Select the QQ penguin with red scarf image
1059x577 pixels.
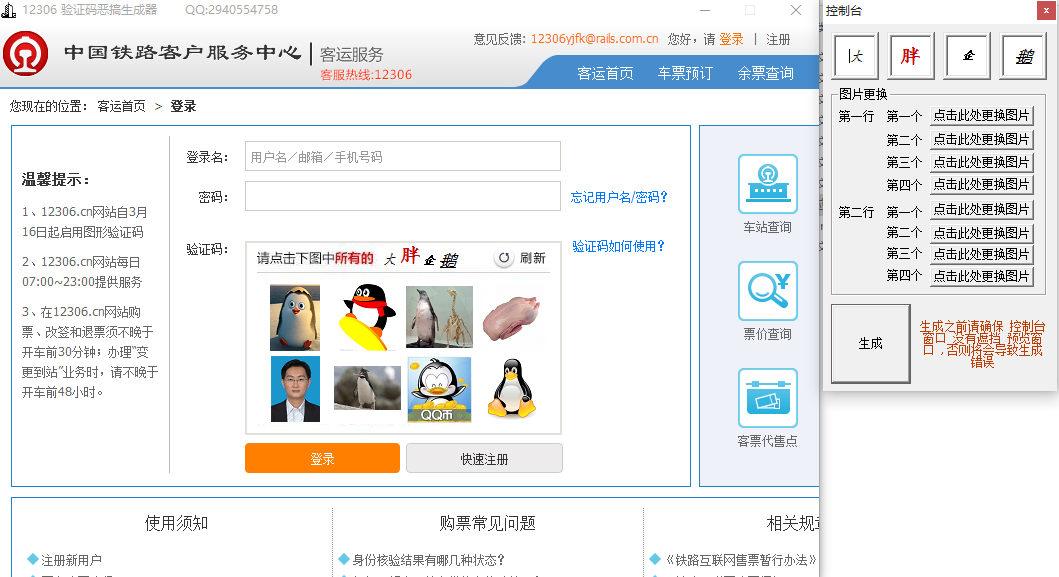coord(367,317)
